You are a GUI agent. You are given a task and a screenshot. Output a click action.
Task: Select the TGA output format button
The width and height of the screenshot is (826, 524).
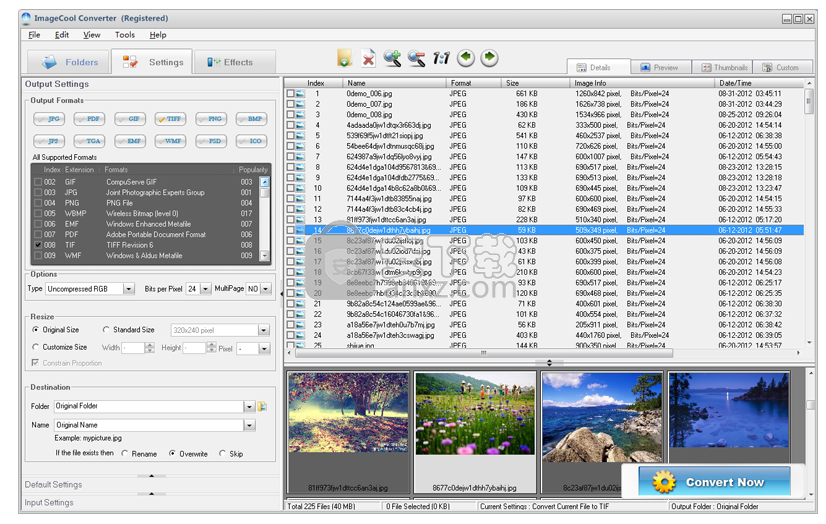coord(90,141)
